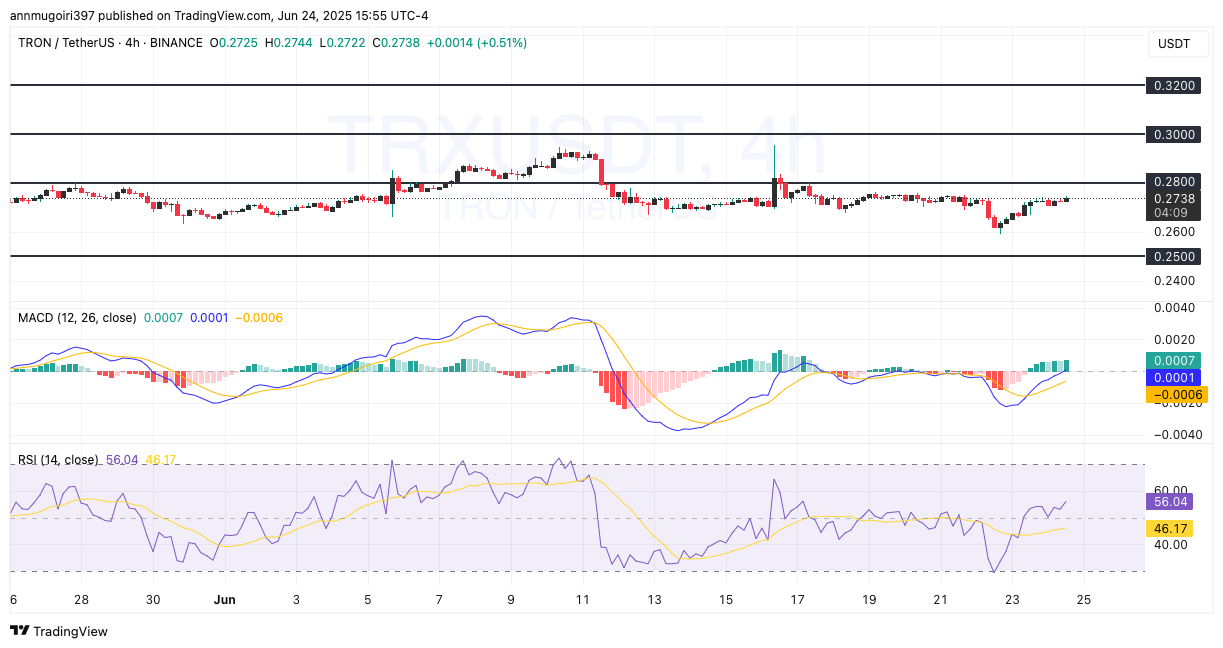The image size is (1223, 648).
Task: Click the 60.00 RSI axis tick
Action: pos(1173,491)
